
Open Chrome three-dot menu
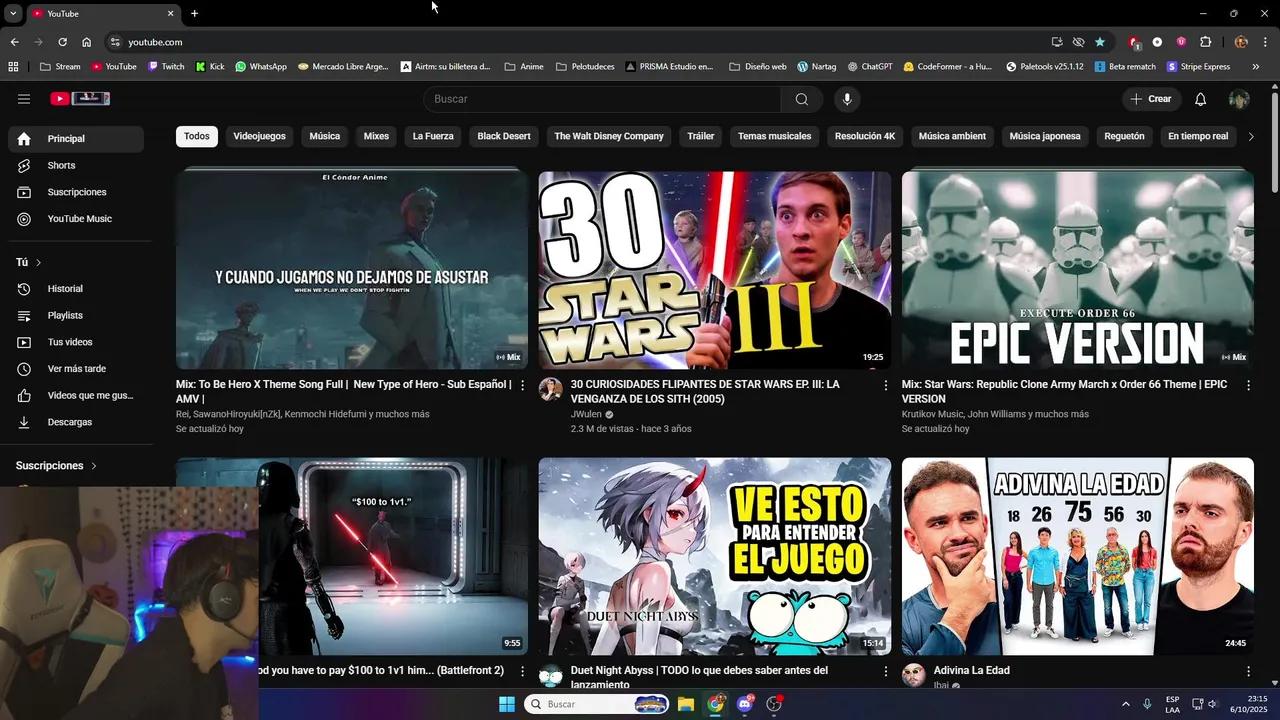1264,42
